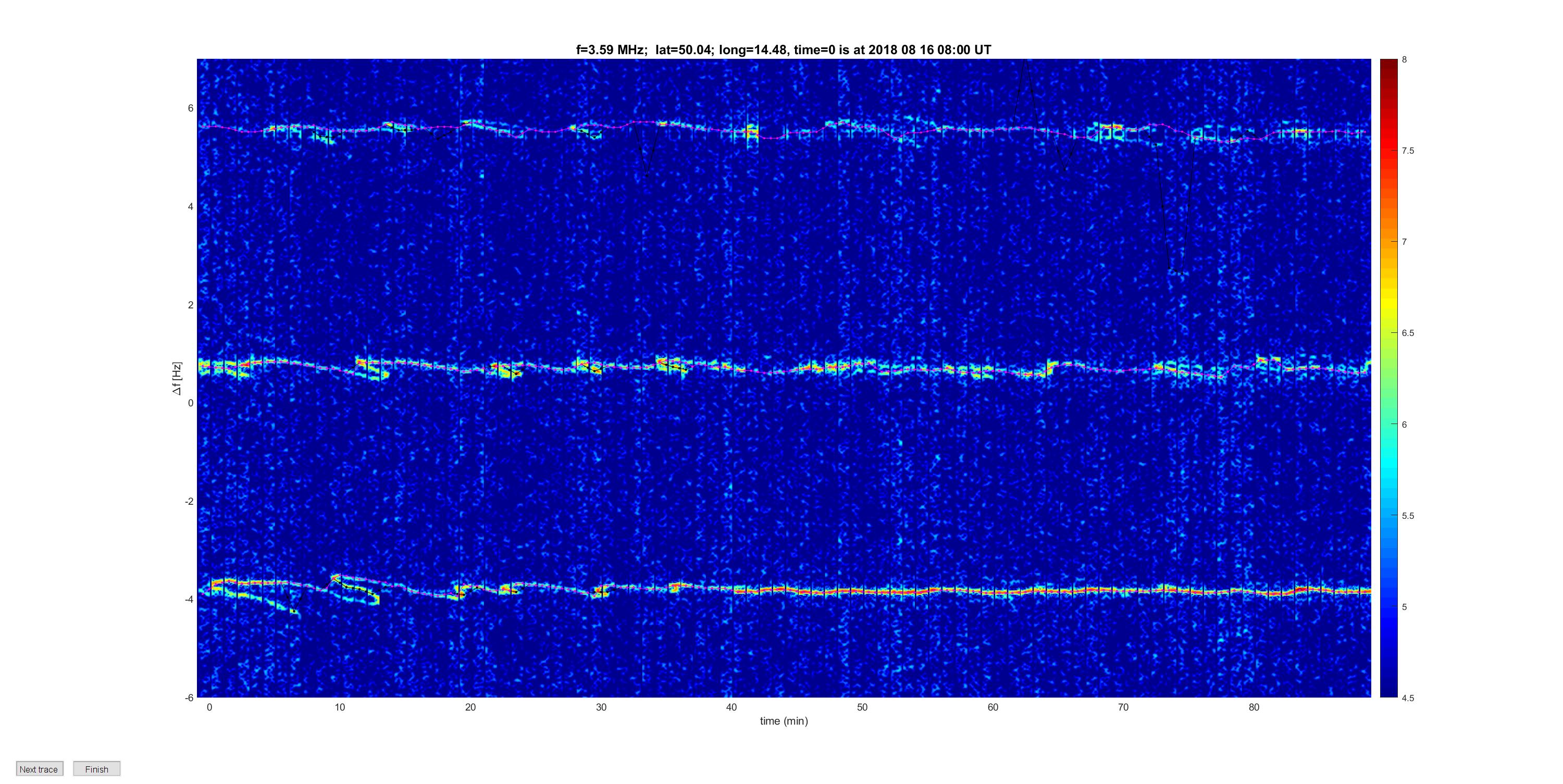The height and width of the screenshot is (784, 1563).
Task: Click the colorbar tick label 7.5
Action: (x=1408, y=151)
